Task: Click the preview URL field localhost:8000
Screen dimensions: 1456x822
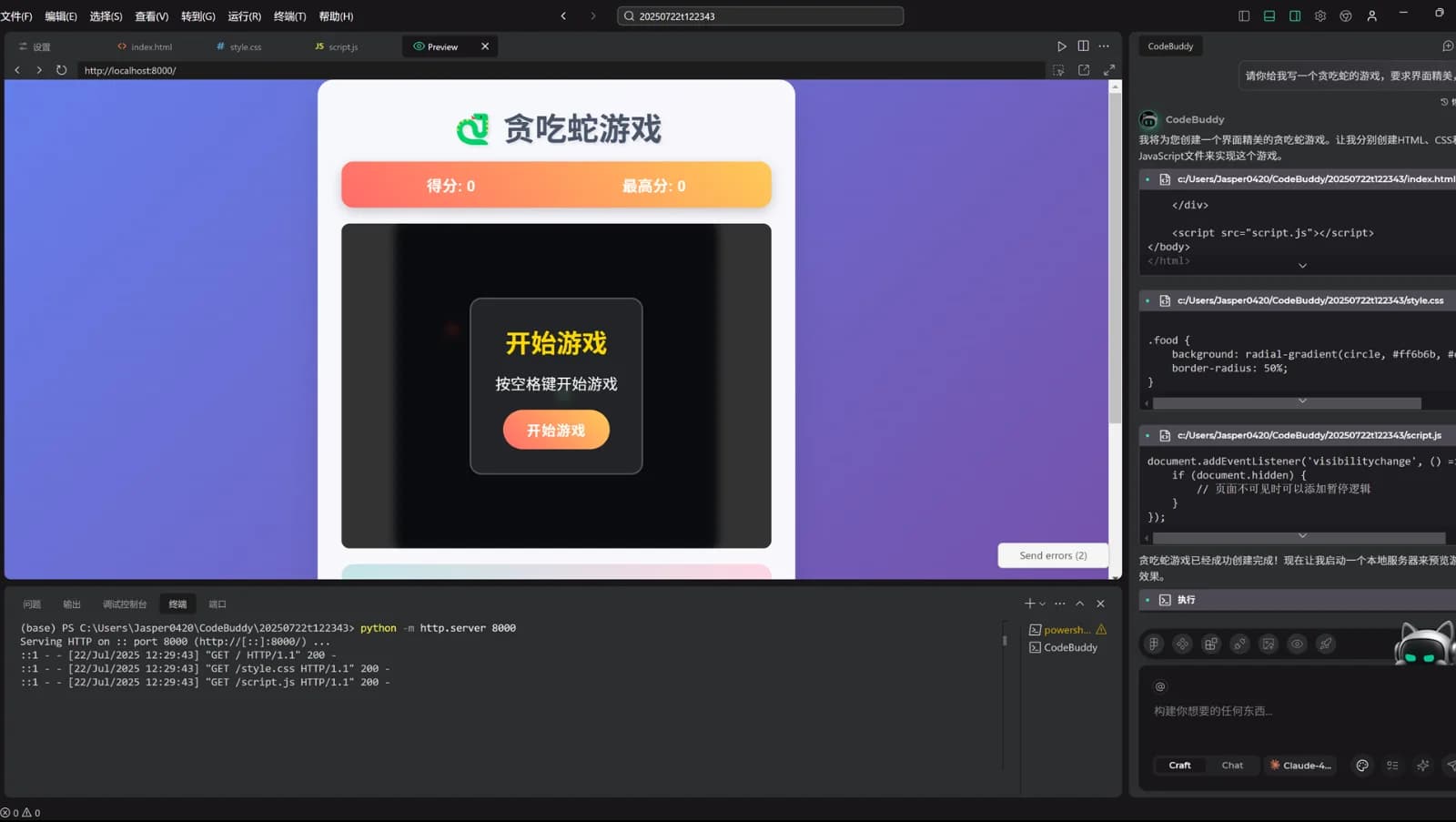Action: tap(561, 70)
